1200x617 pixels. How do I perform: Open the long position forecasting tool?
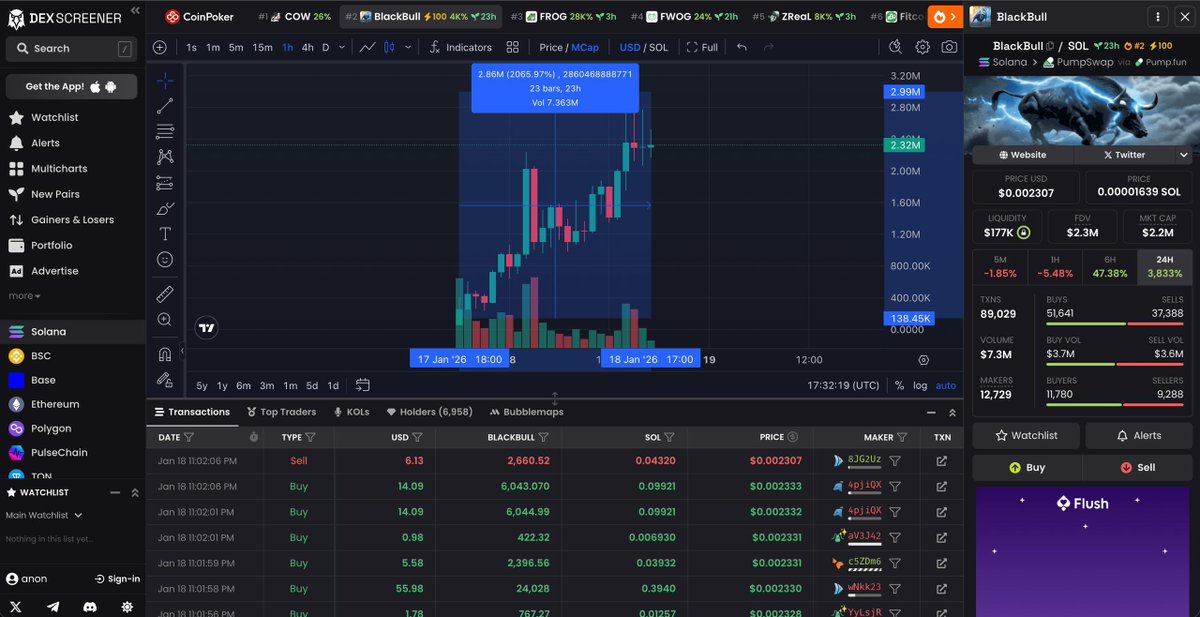pyautogui.click(x=165, y=183)
